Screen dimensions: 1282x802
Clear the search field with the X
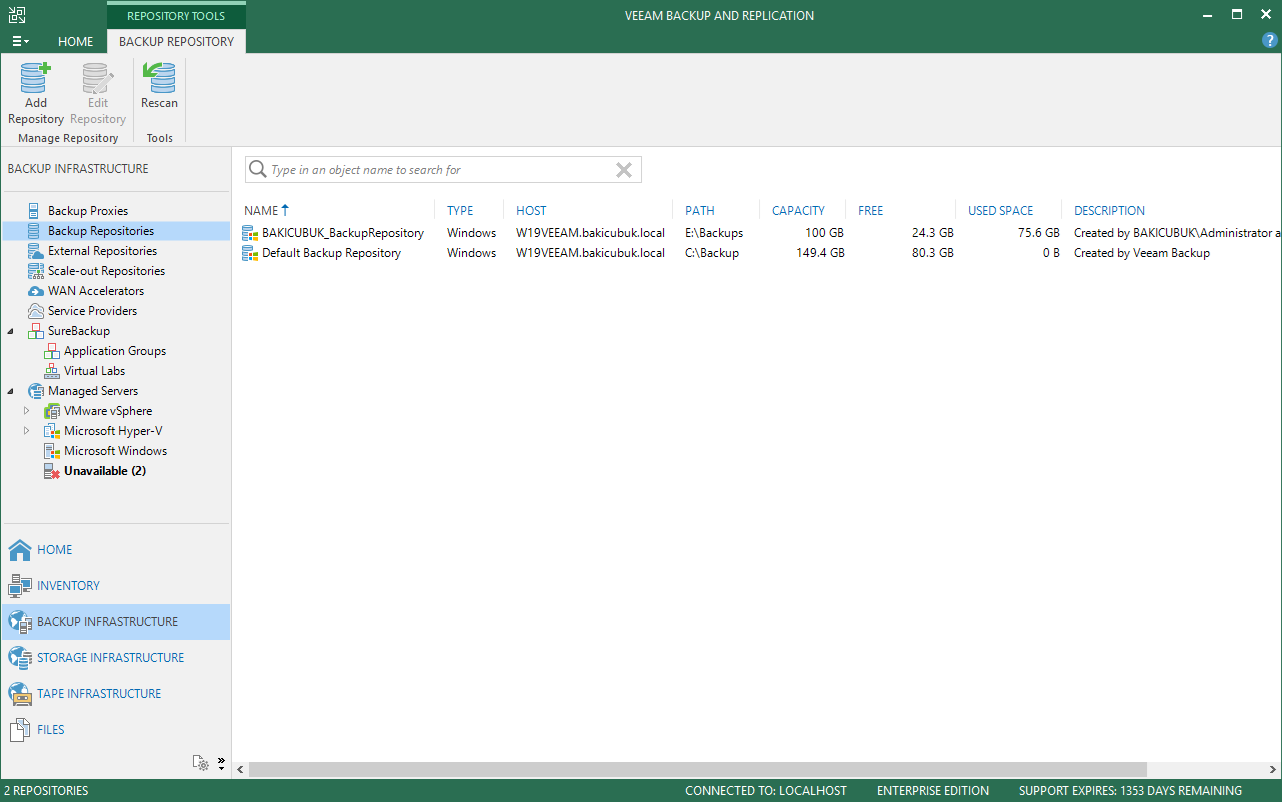pos(624,170)
